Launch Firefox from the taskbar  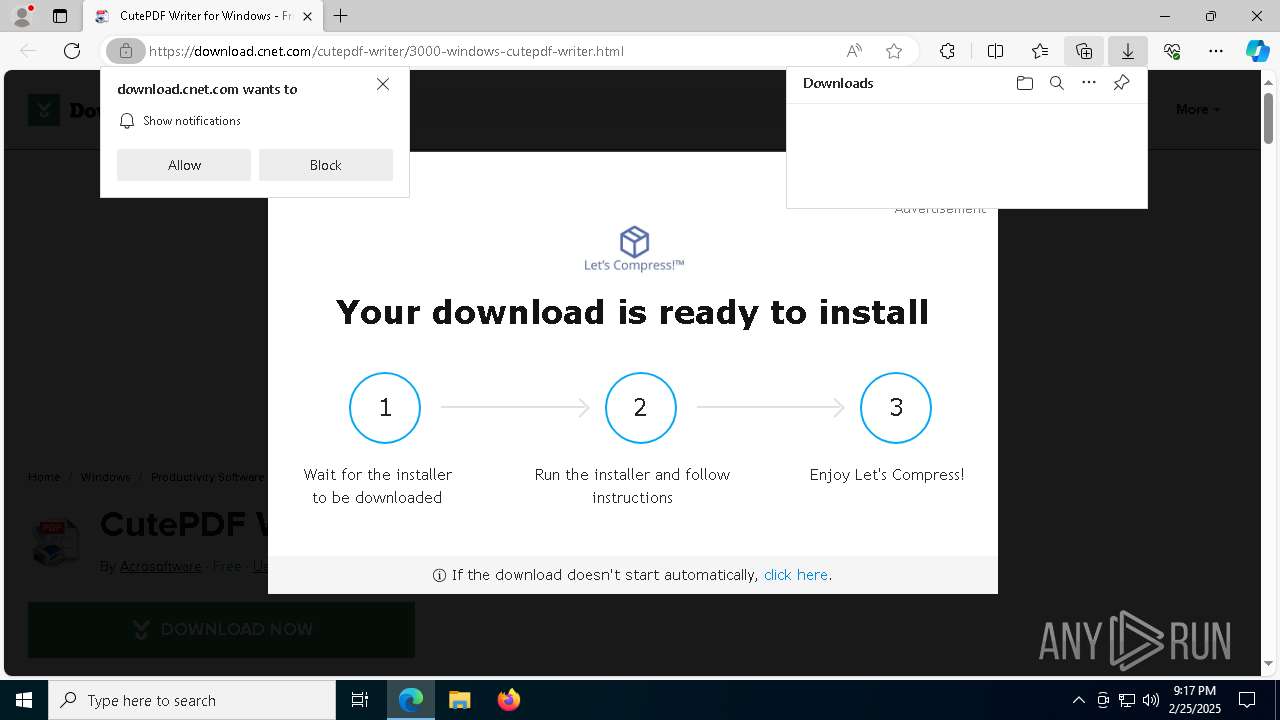[508, 700]
